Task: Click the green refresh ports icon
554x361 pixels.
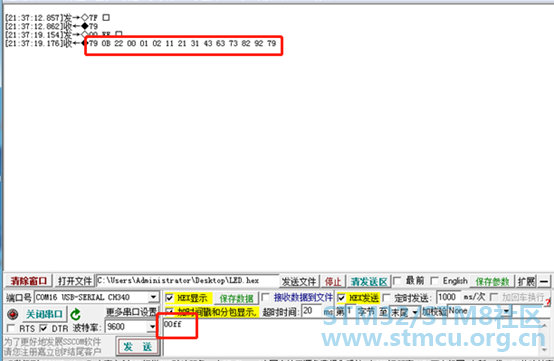Action: click(x=75, y=314)
